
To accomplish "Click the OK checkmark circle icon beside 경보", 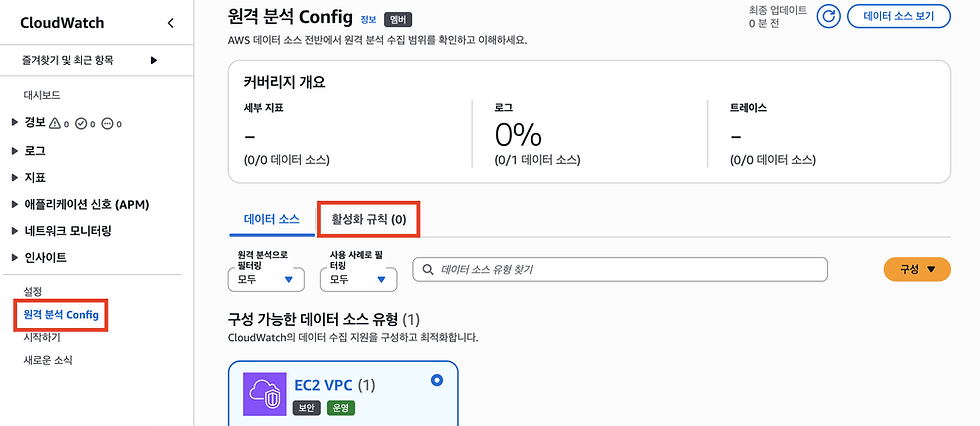I will coord(81,123).
